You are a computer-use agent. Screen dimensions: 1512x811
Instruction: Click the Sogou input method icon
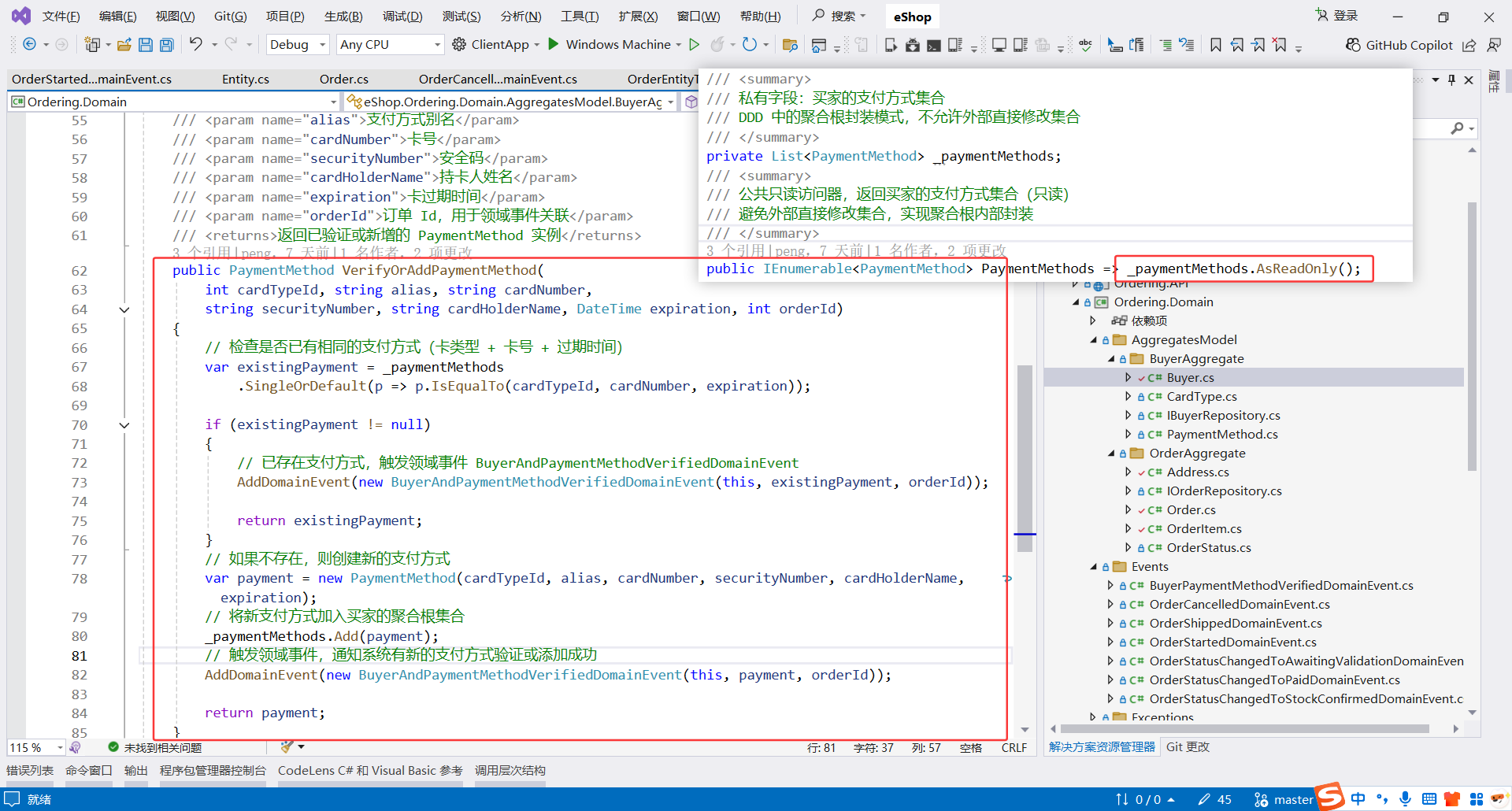(1330, 797)
